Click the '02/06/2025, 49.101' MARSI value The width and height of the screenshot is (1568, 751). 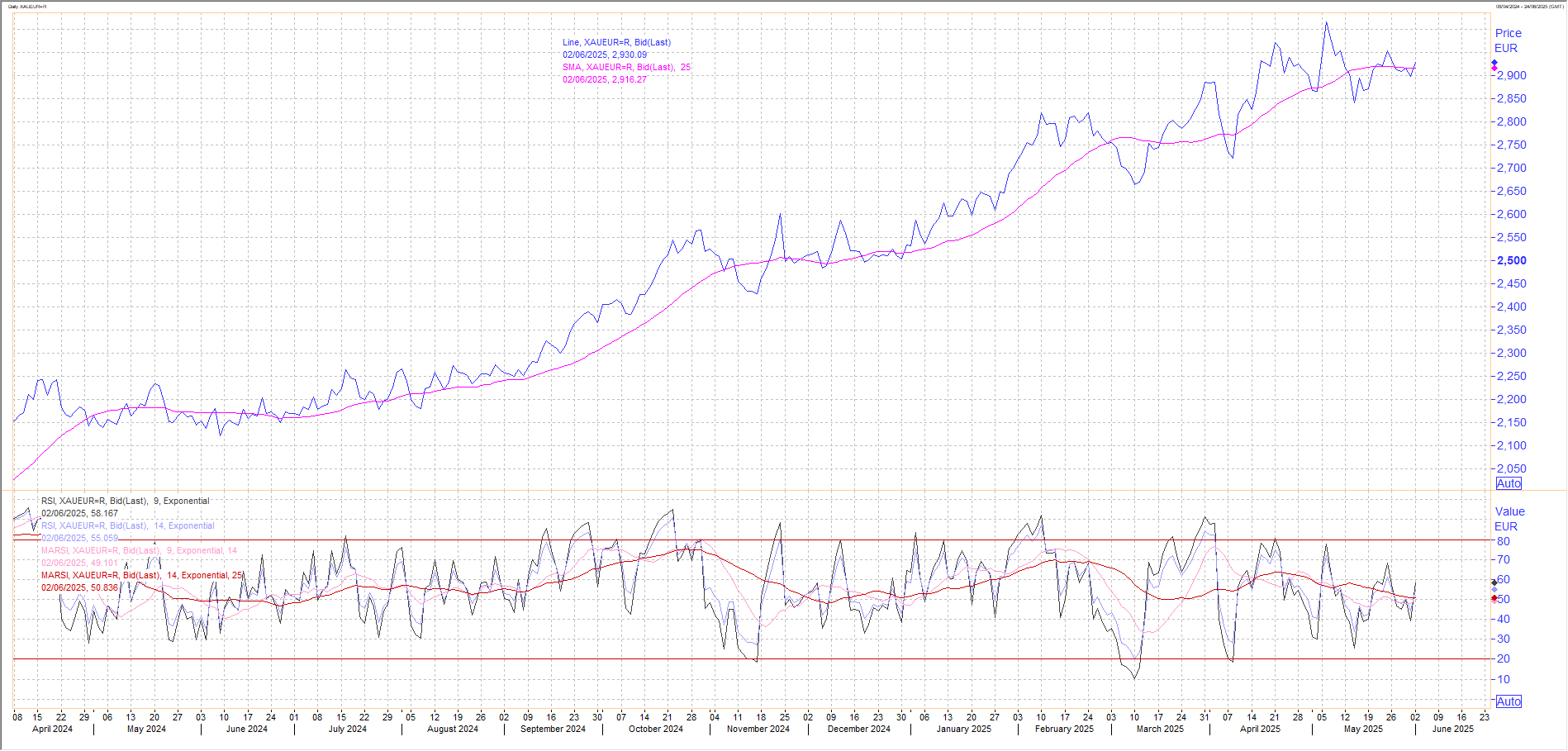pos(79,563)
